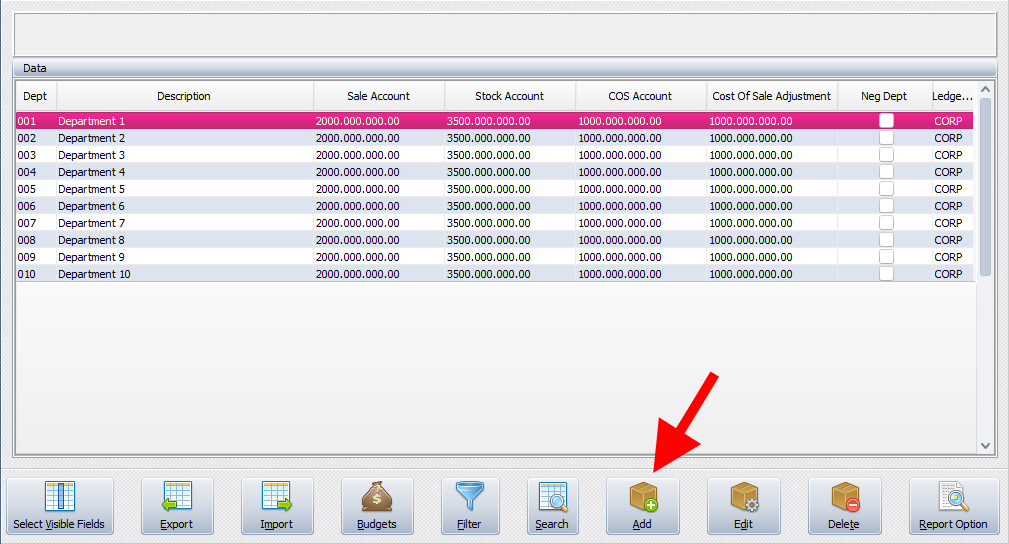Open Report Option
The height and width of the screenshot is (544, 1009).
point(953,506)
